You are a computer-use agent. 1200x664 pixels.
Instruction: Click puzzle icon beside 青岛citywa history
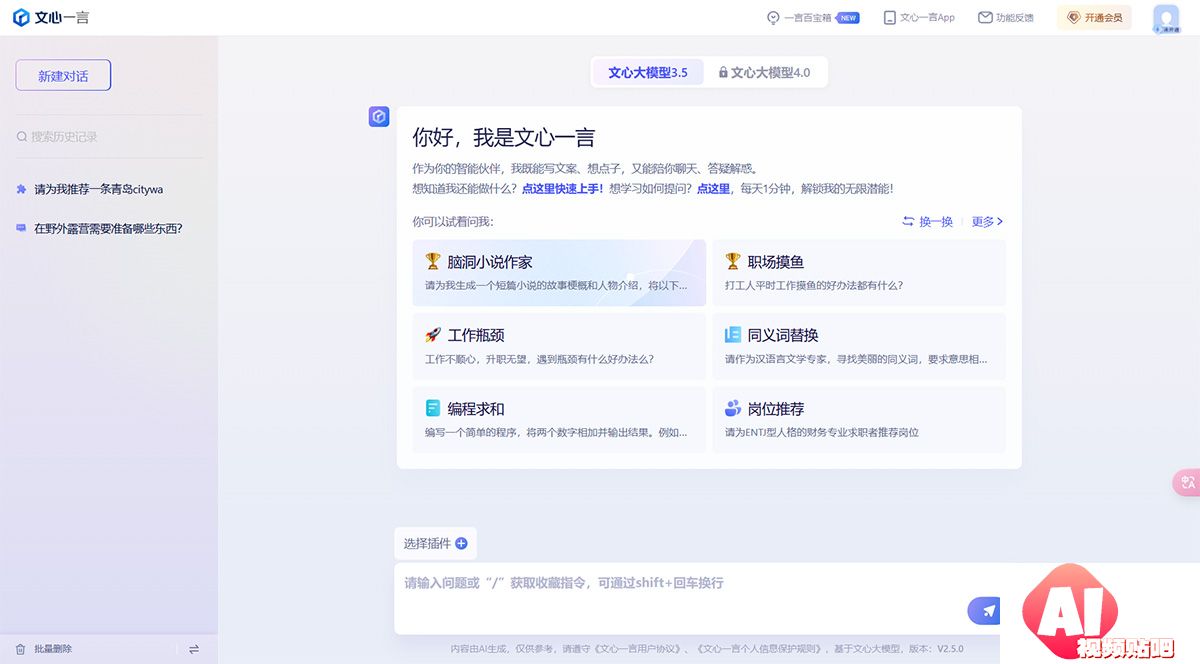21,189
